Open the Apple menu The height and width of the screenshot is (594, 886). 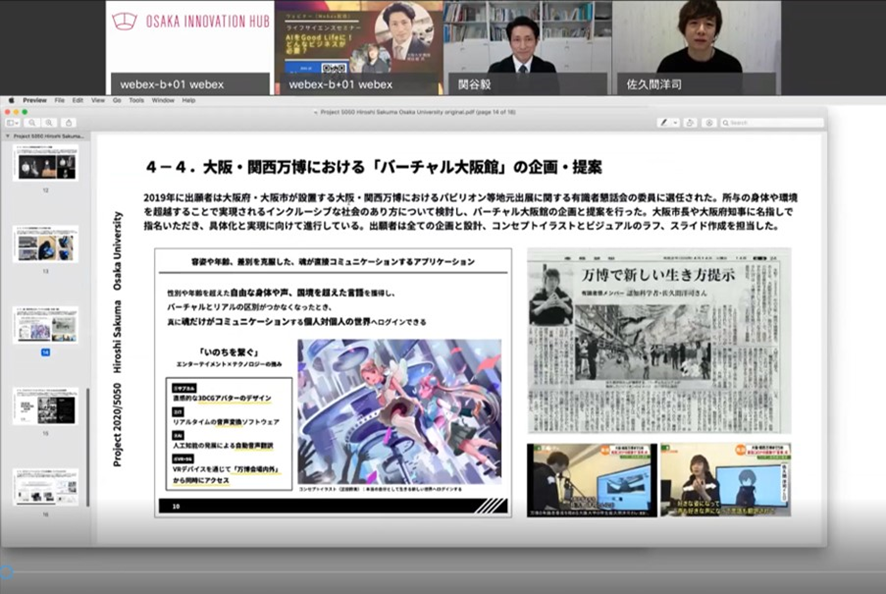tap(12, 100)
